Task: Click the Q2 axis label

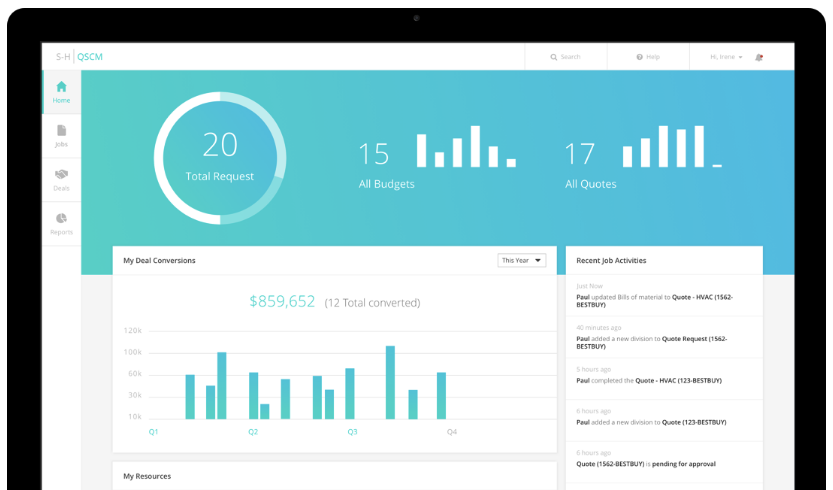Action: (253, 432)
